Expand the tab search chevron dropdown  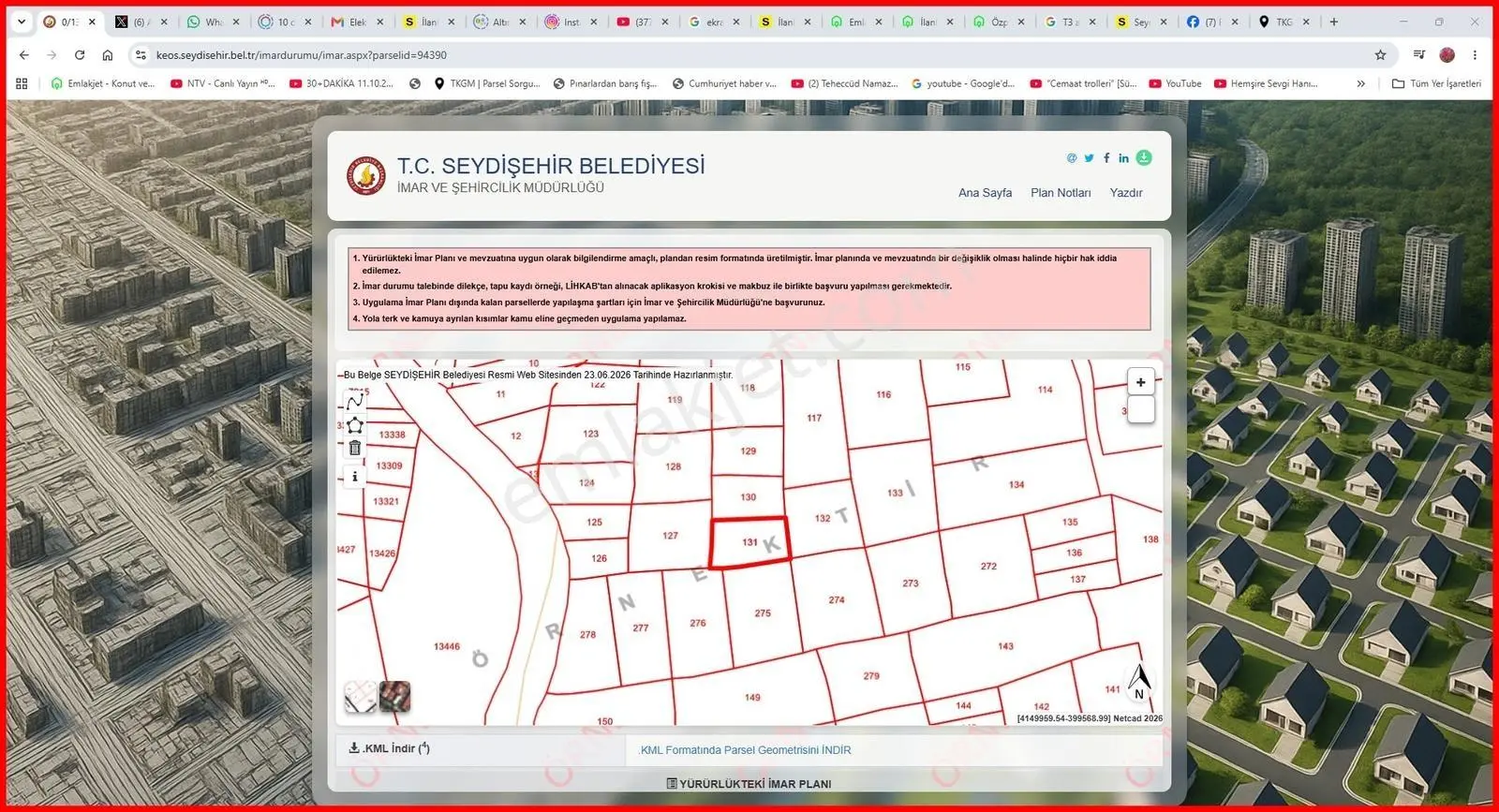coord(22,22)
